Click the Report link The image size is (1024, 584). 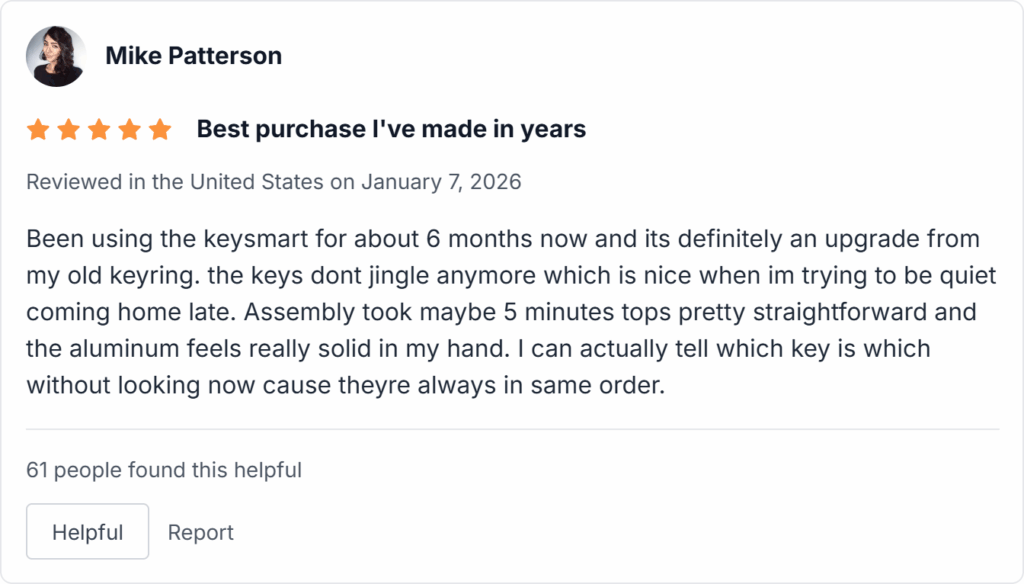(x=200, y=531)
